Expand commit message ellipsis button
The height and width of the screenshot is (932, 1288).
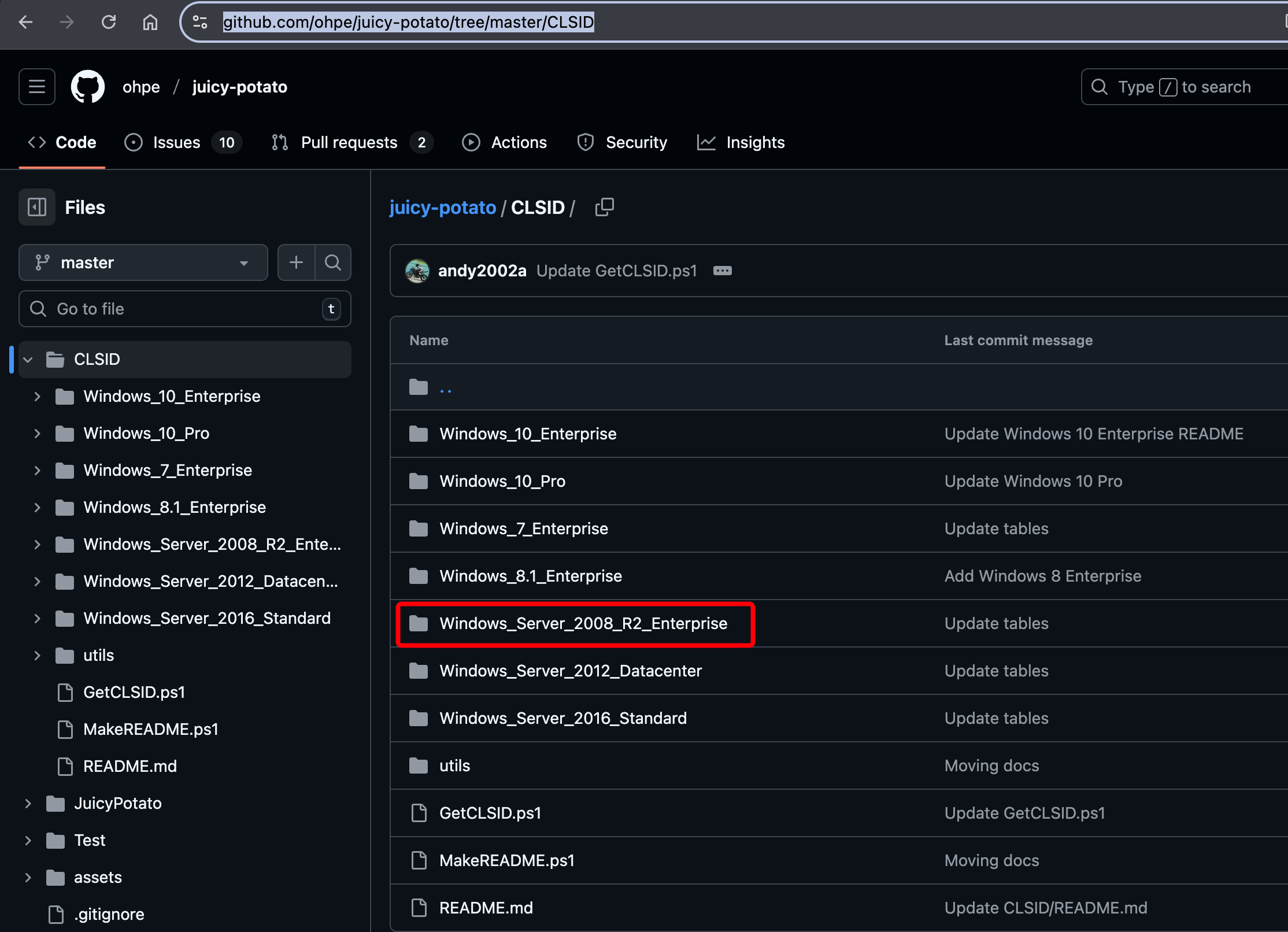(722, 271)
